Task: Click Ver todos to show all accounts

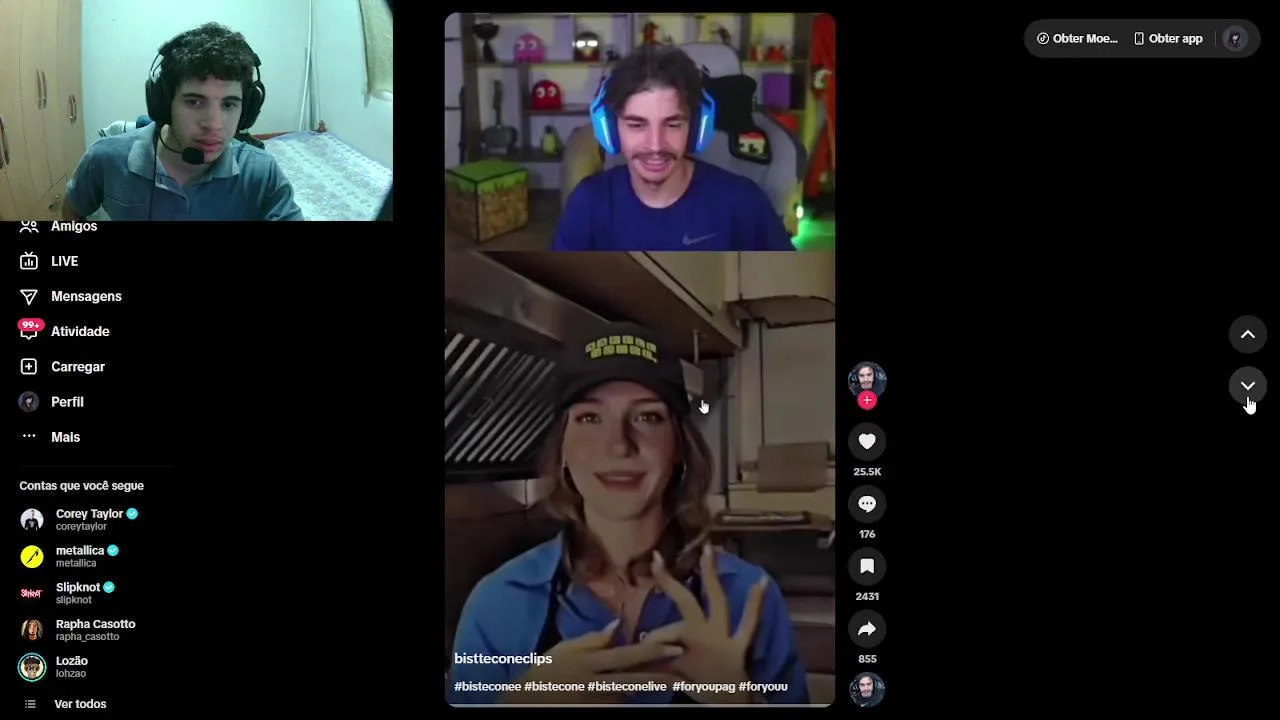Action: (x=80, y=704)
